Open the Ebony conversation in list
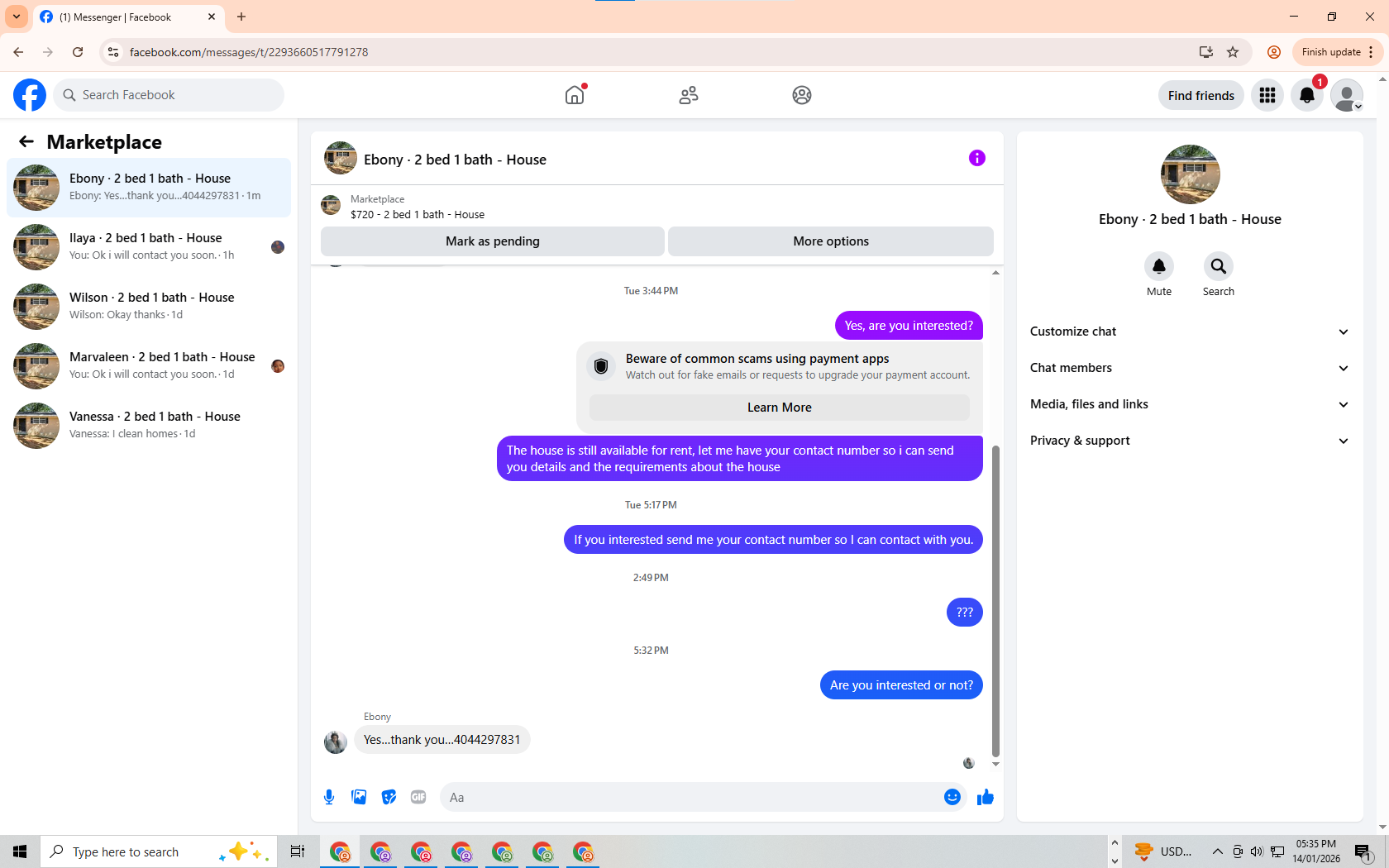1389x868 pixels. [x=149, y=188]
